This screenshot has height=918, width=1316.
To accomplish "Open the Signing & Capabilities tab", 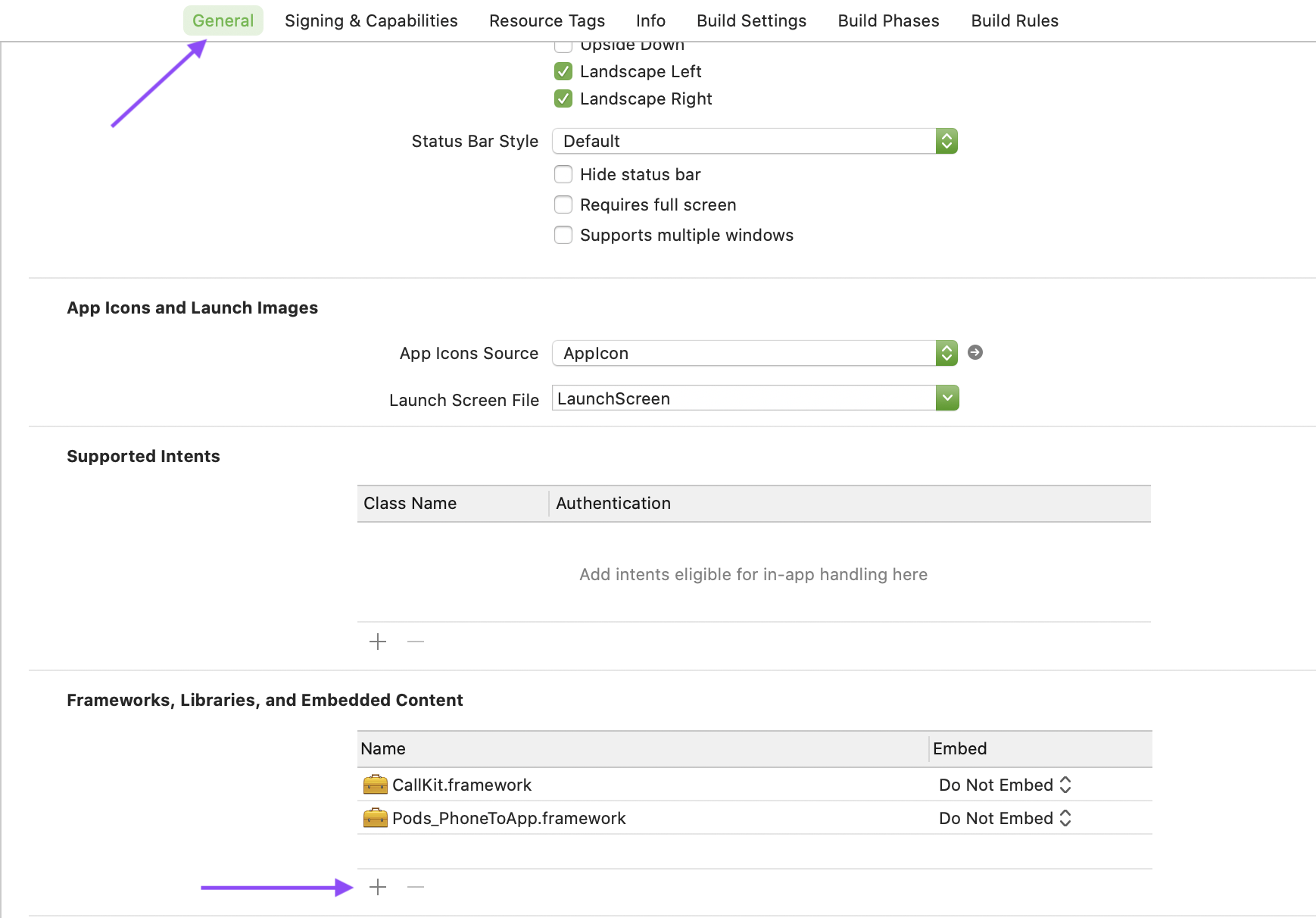I will click(x=371, y=20).
